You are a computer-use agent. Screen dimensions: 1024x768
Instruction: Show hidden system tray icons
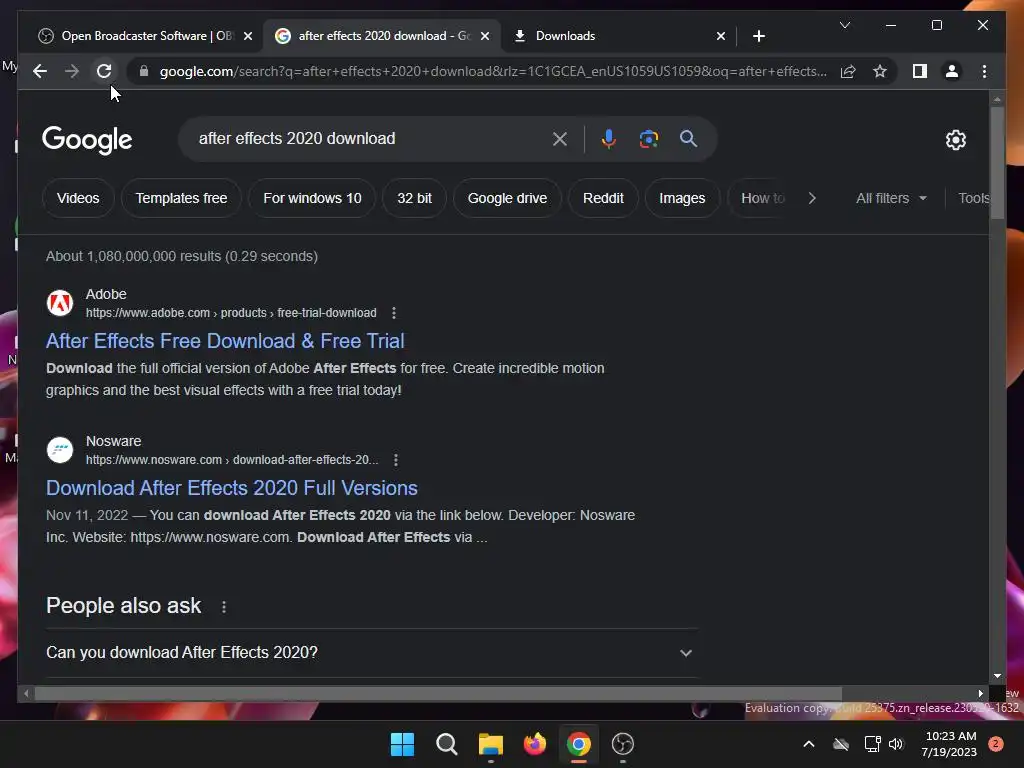pyautogui.click(x=808, y=744)
